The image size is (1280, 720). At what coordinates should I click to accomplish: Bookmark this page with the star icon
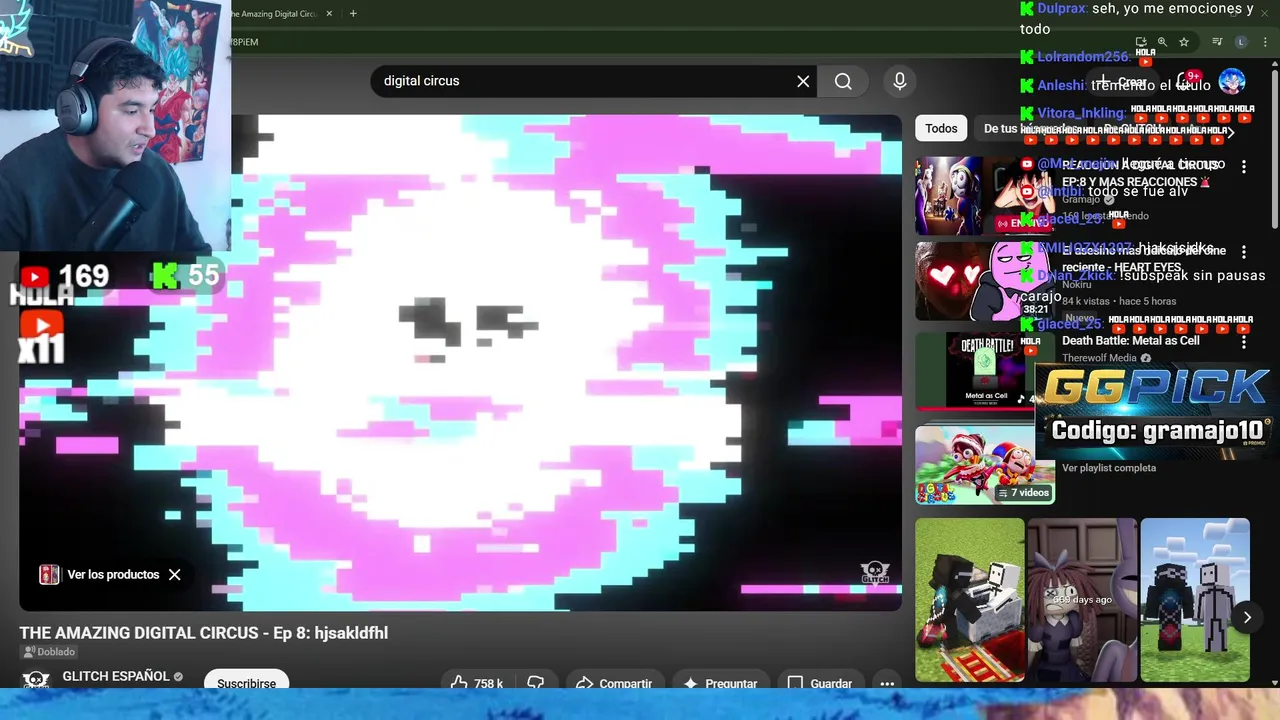click(1184, 42)
